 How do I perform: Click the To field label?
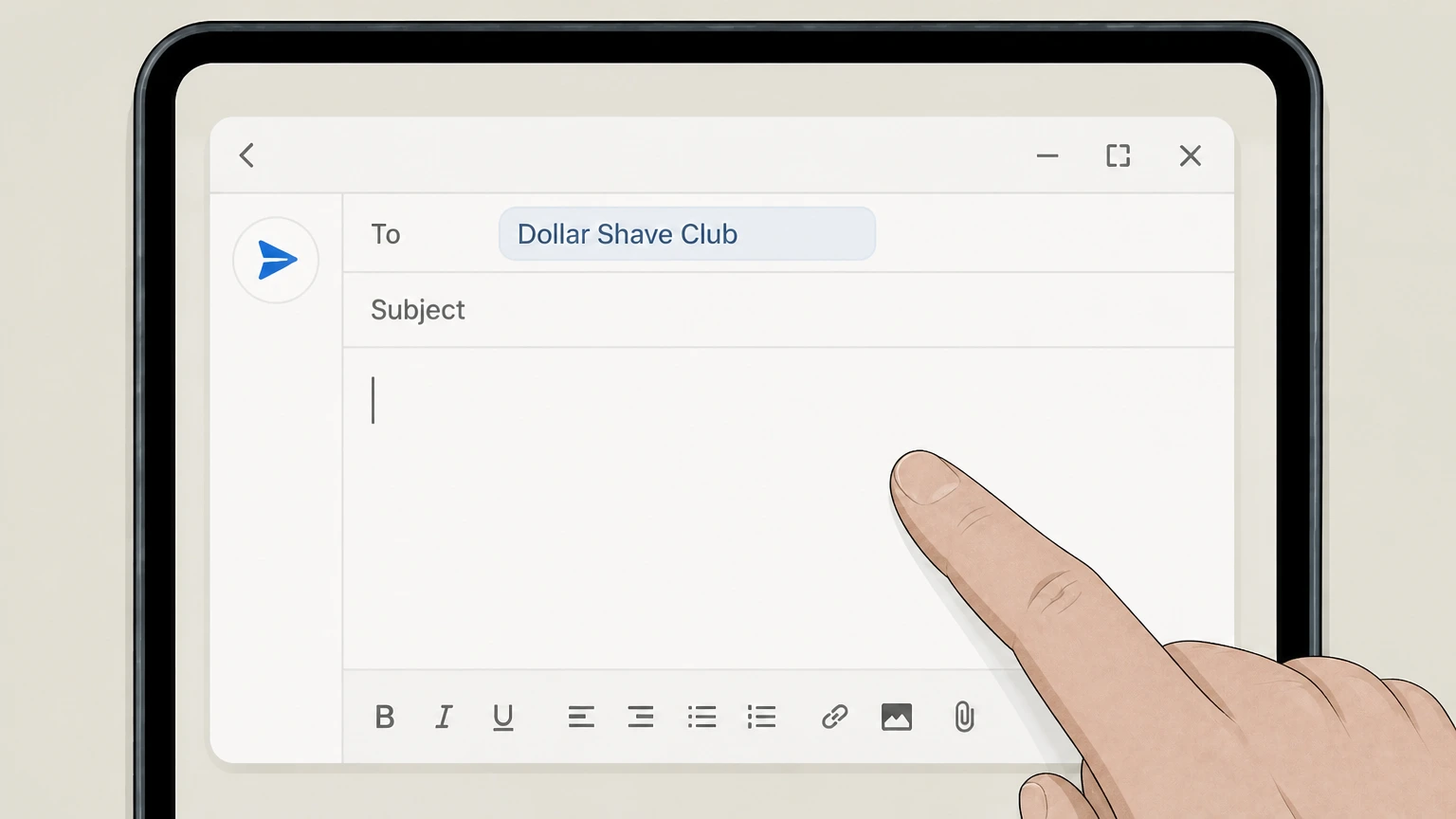tap(386, 234)
